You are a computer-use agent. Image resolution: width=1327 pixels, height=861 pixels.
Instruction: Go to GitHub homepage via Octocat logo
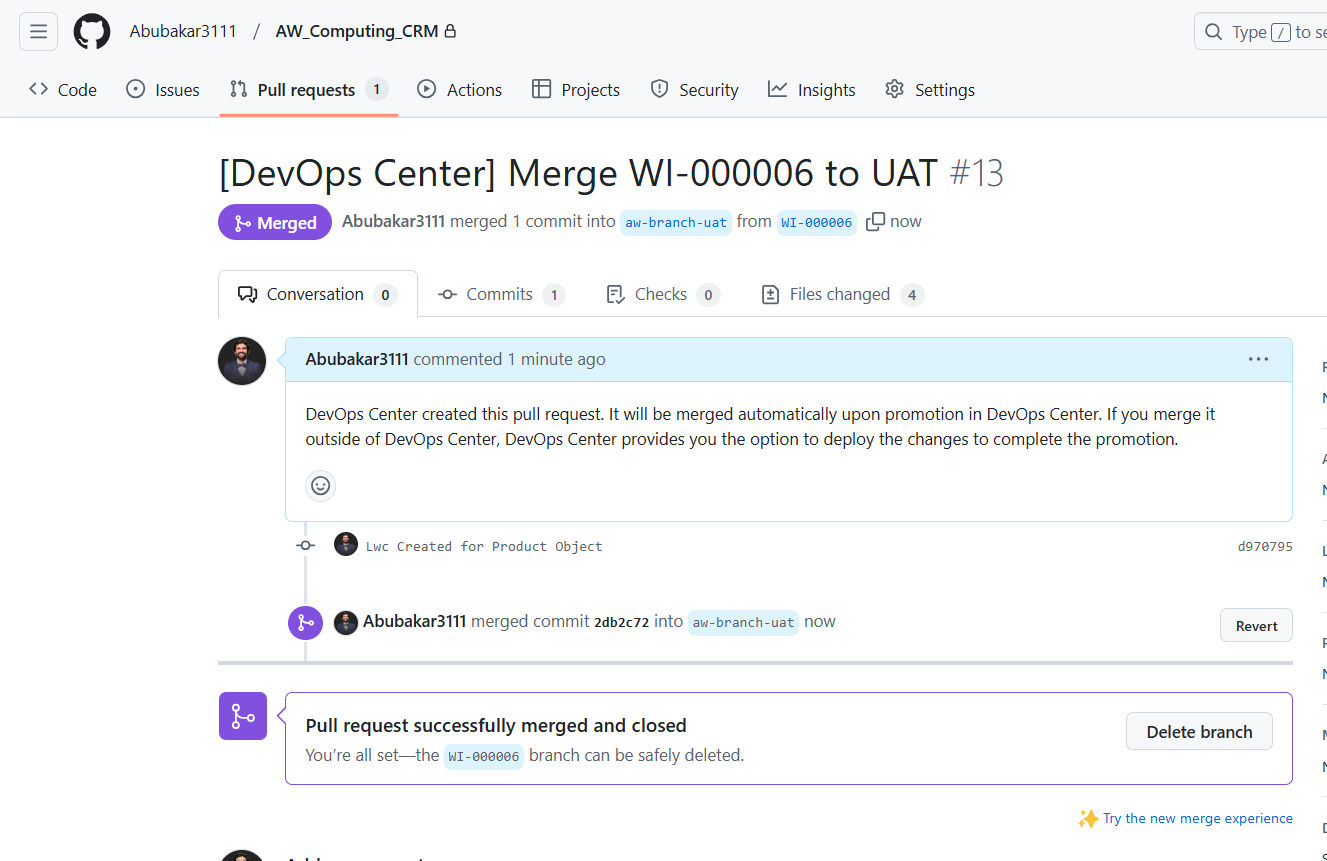point(92,32)
